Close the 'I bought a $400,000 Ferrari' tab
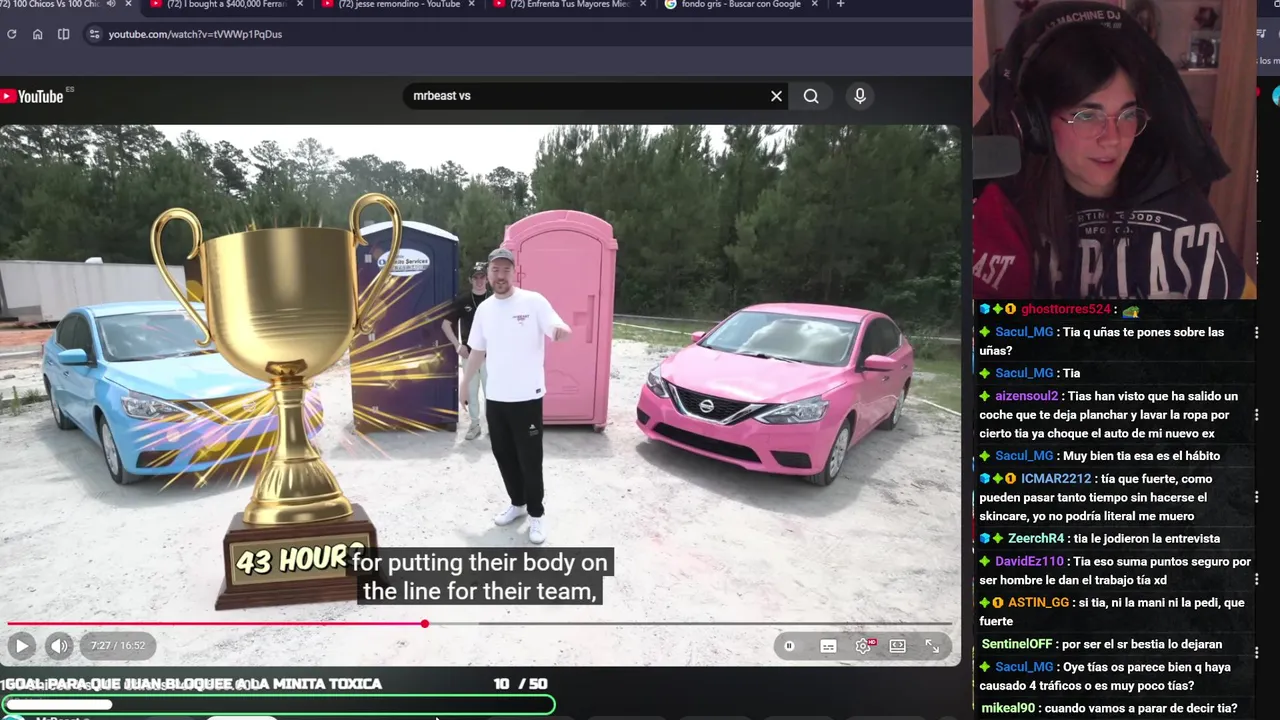 tap(300, 4)
